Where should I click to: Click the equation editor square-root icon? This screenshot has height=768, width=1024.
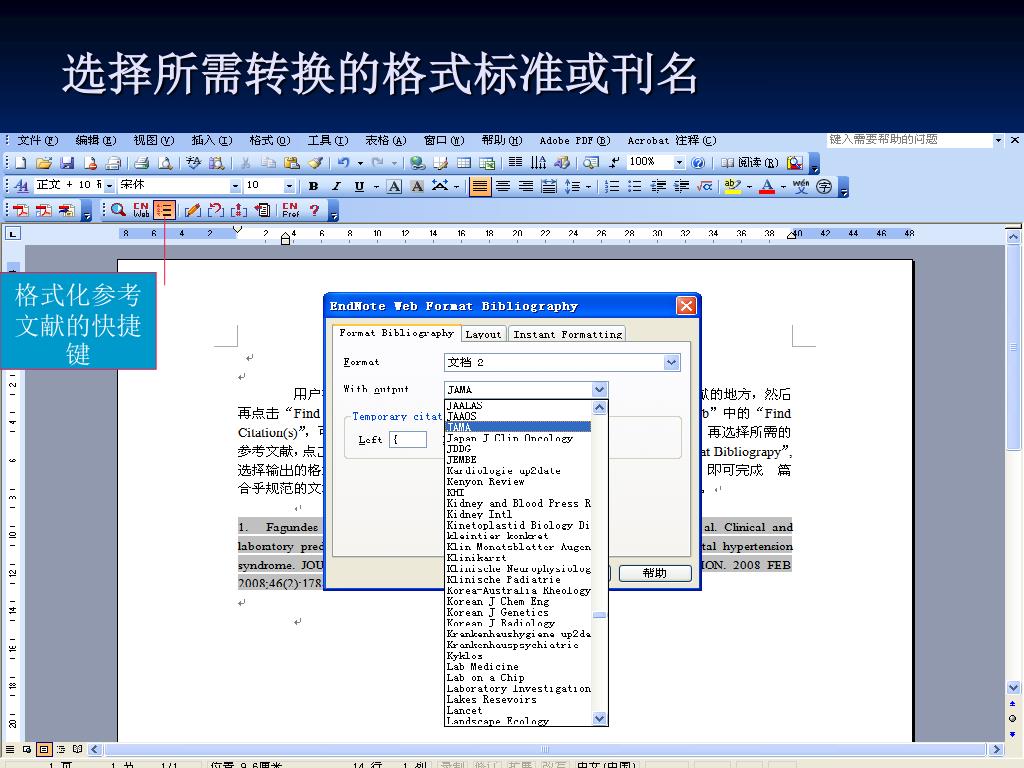[x=705, y=186]
